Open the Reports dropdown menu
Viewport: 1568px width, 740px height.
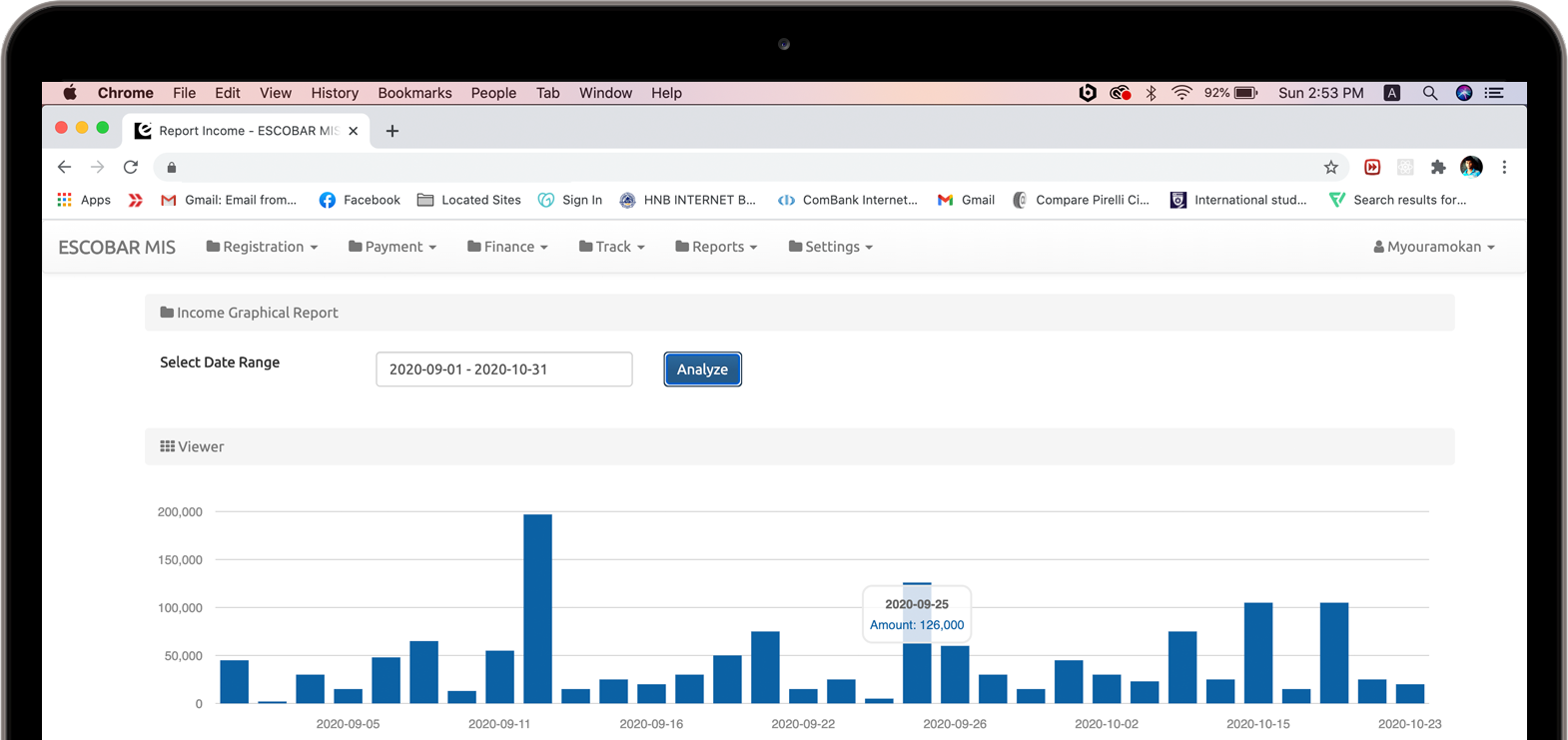(716, 247)
